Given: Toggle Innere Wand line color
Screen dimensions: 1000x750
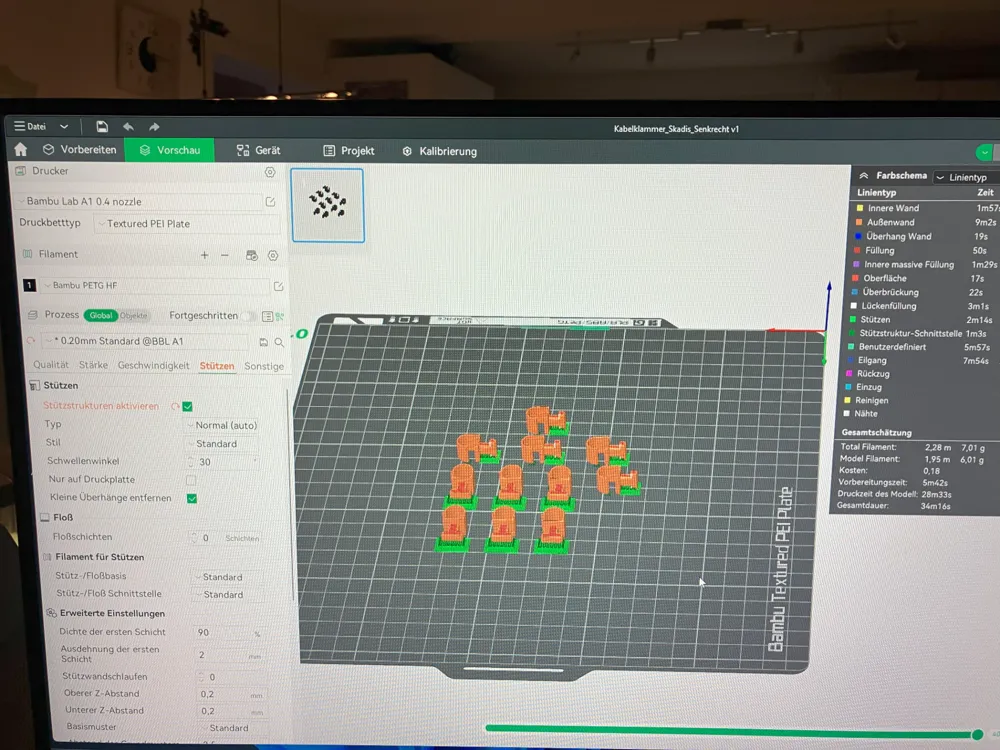Looking at the screenshot, I should coord(860,208).
